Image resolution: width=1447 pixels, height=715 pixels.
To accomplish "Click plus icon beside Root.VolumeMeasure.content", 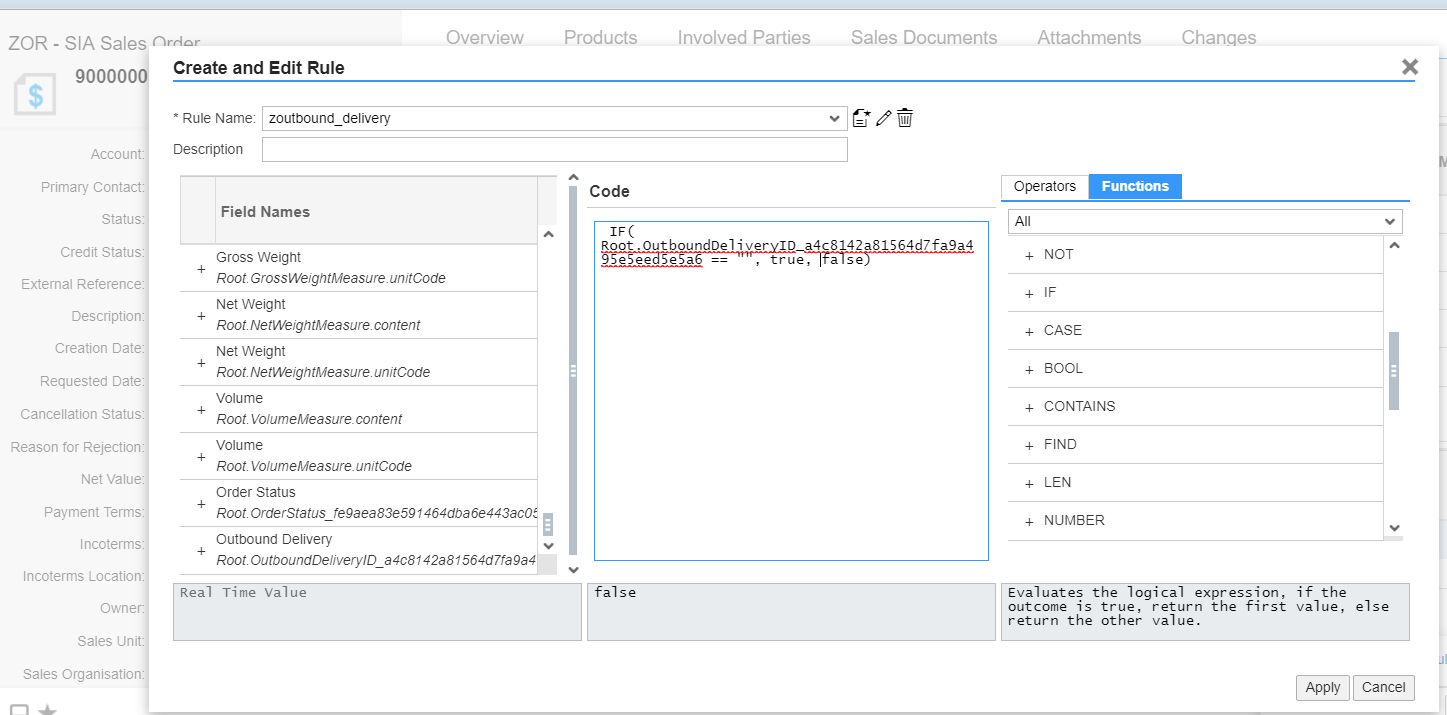I will pos(201,410).
